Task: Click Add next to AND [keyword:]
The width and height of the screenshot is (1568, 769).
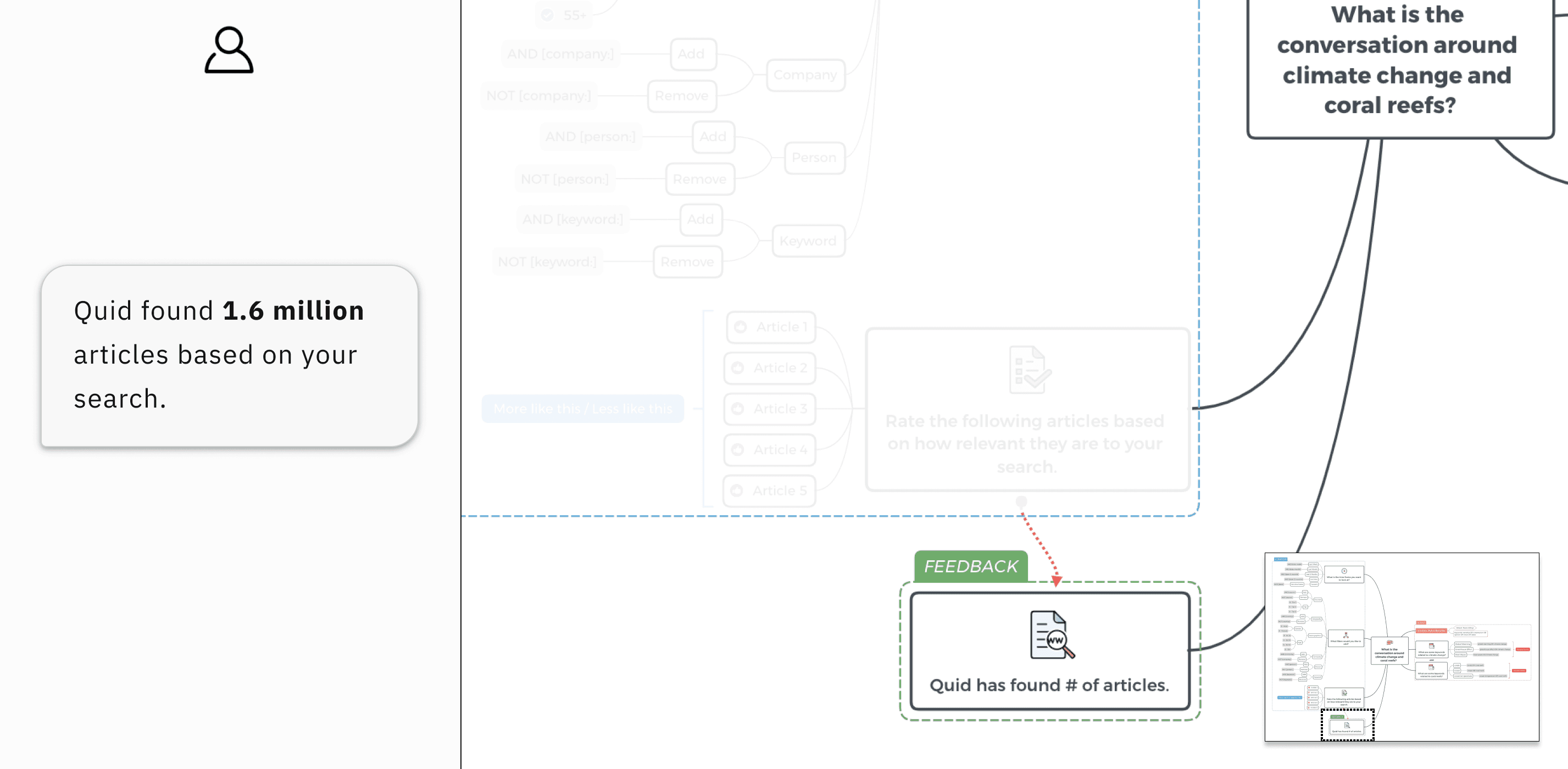Action: (701, 220)
